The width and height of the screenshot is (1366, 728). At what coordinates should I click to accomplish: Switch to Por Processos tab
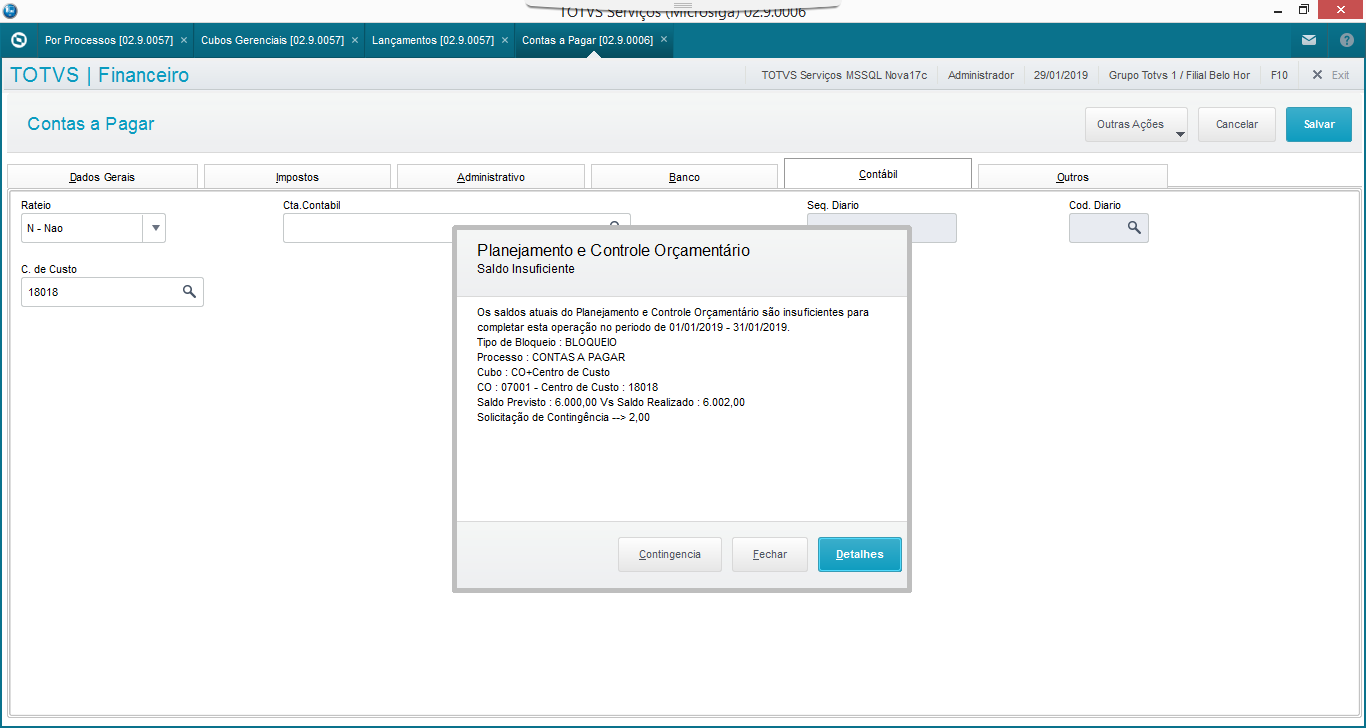109,40
